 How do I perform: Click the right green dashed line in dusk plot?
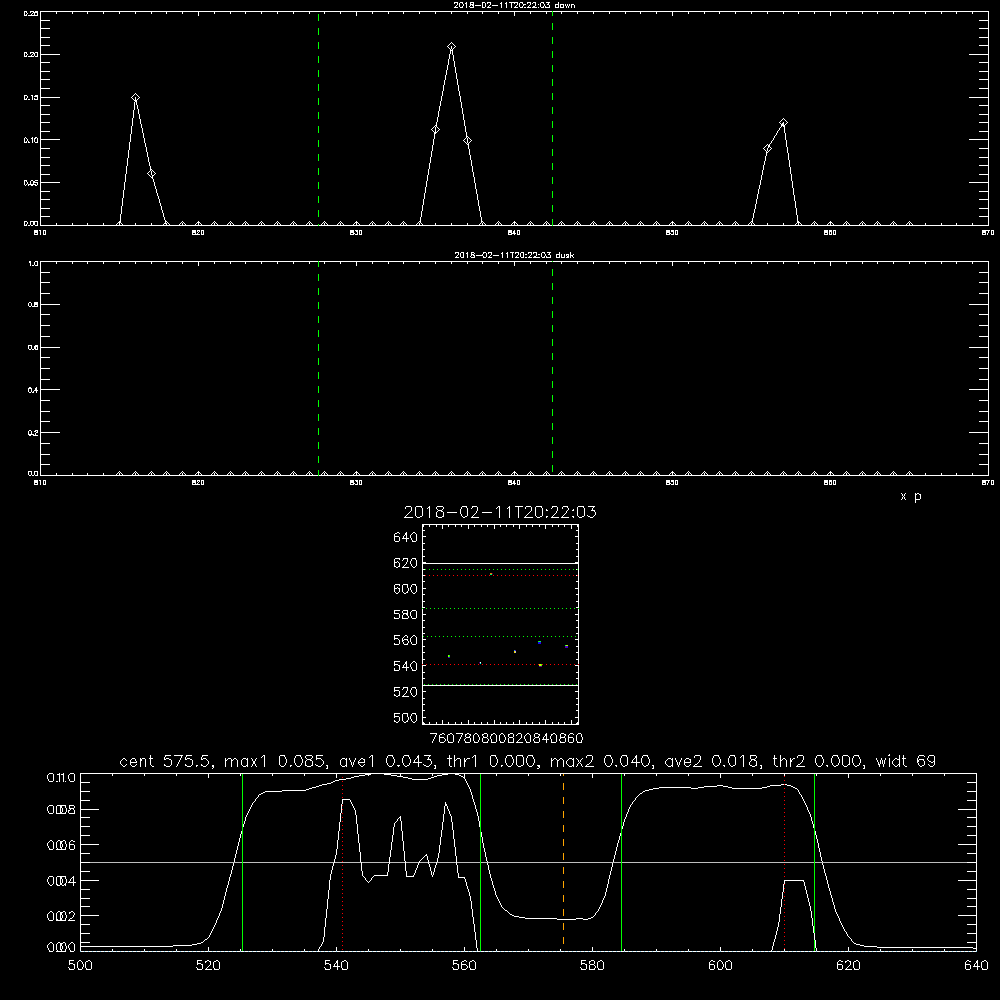552,368
